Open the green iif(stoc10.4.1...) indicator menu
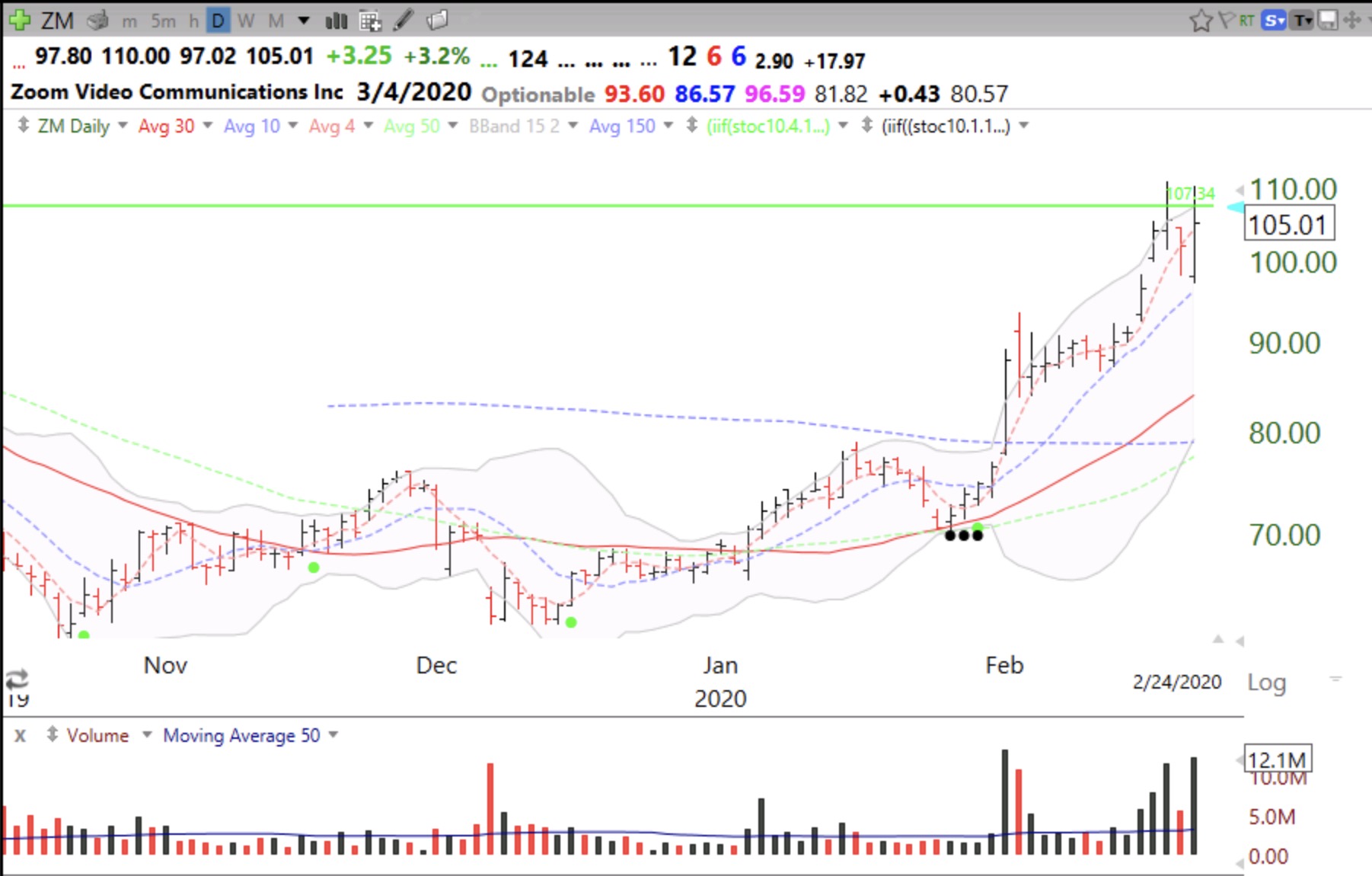 tap(843, 125)
